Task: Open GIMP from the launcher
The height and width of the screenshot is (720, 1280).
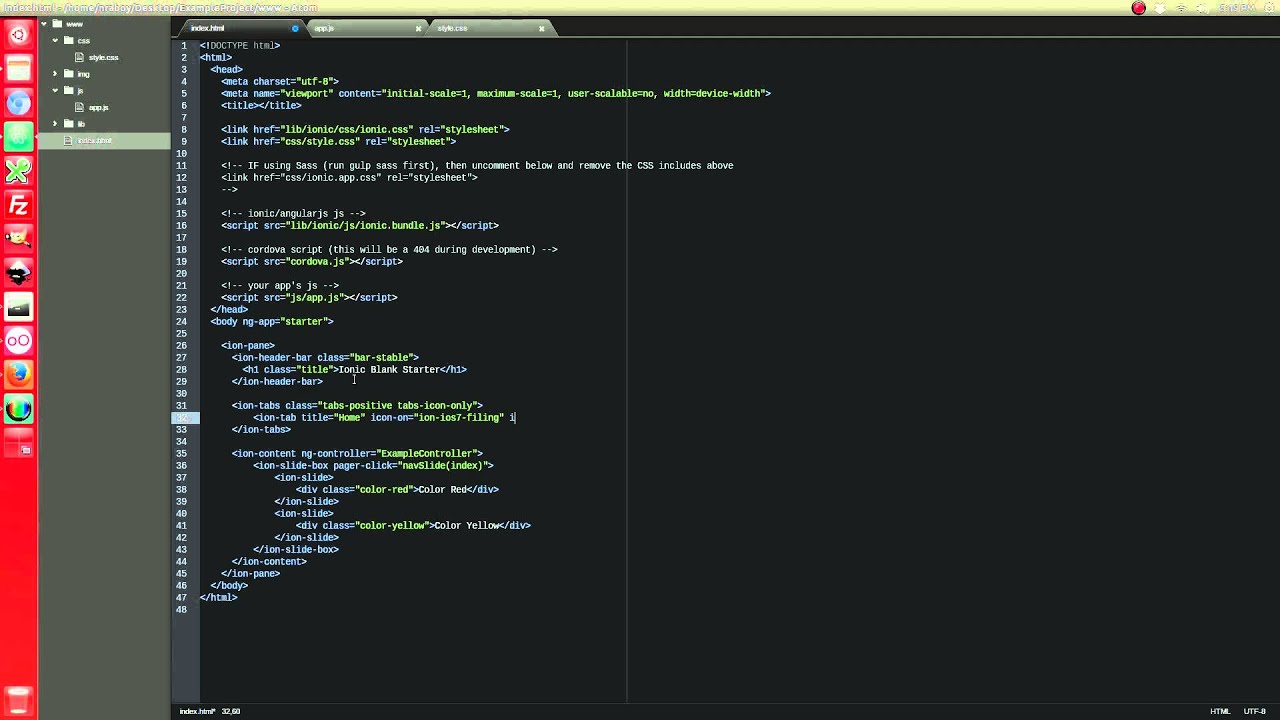Action: 18,239
